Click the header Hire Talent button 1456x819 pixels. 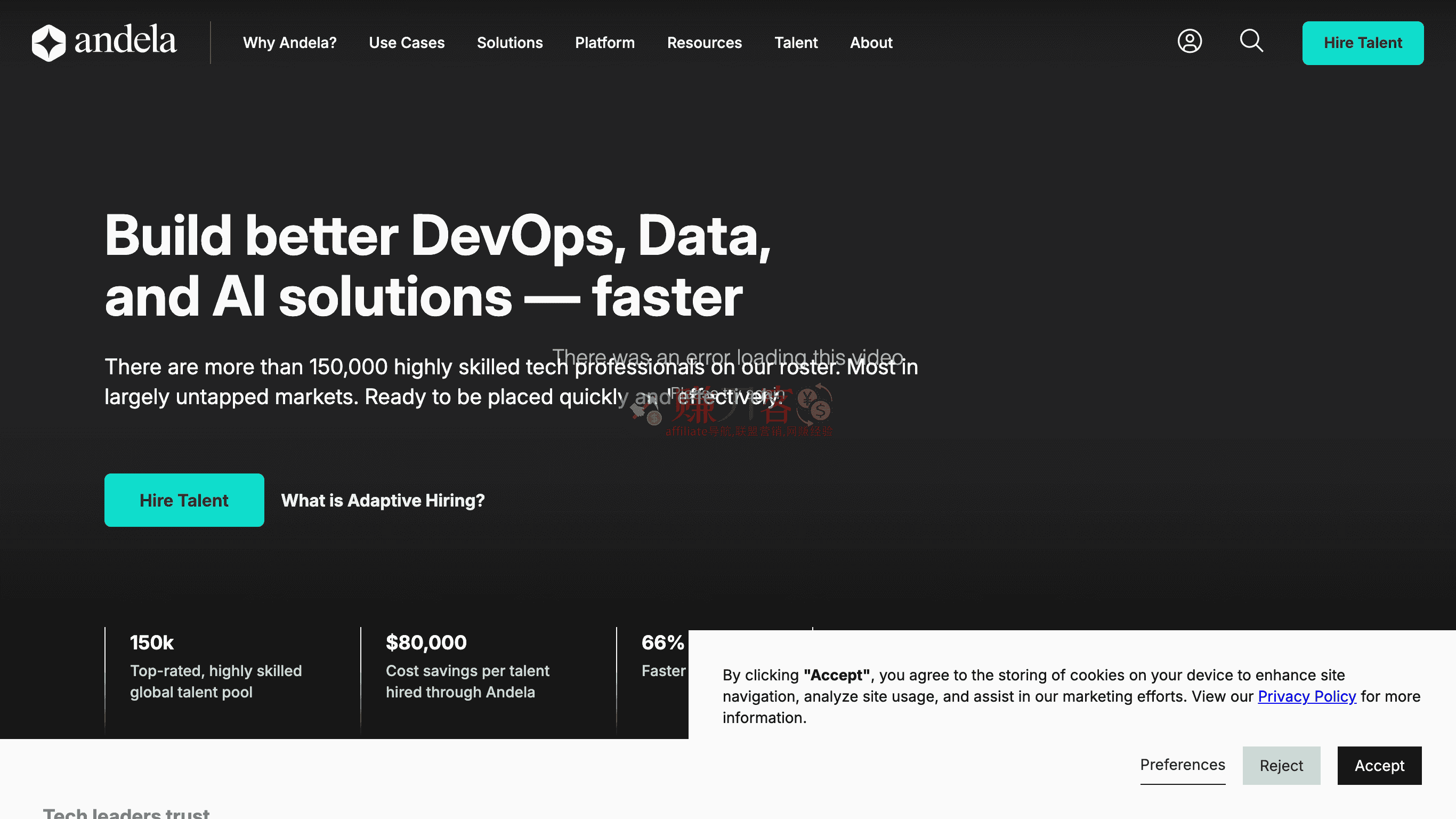pos(1362,43)
